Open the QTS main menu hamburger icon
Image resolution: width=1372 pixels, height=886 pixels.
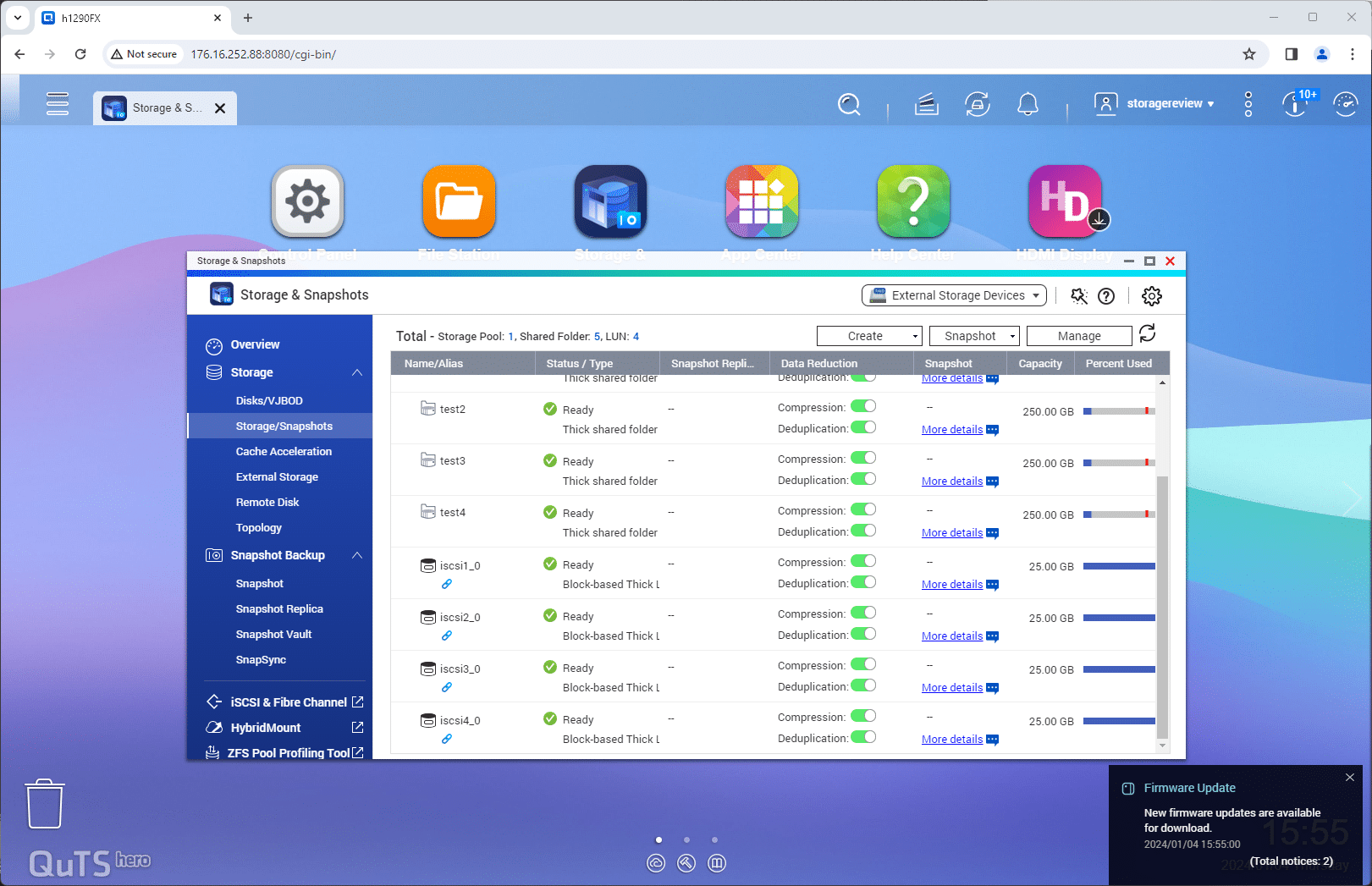58,103
